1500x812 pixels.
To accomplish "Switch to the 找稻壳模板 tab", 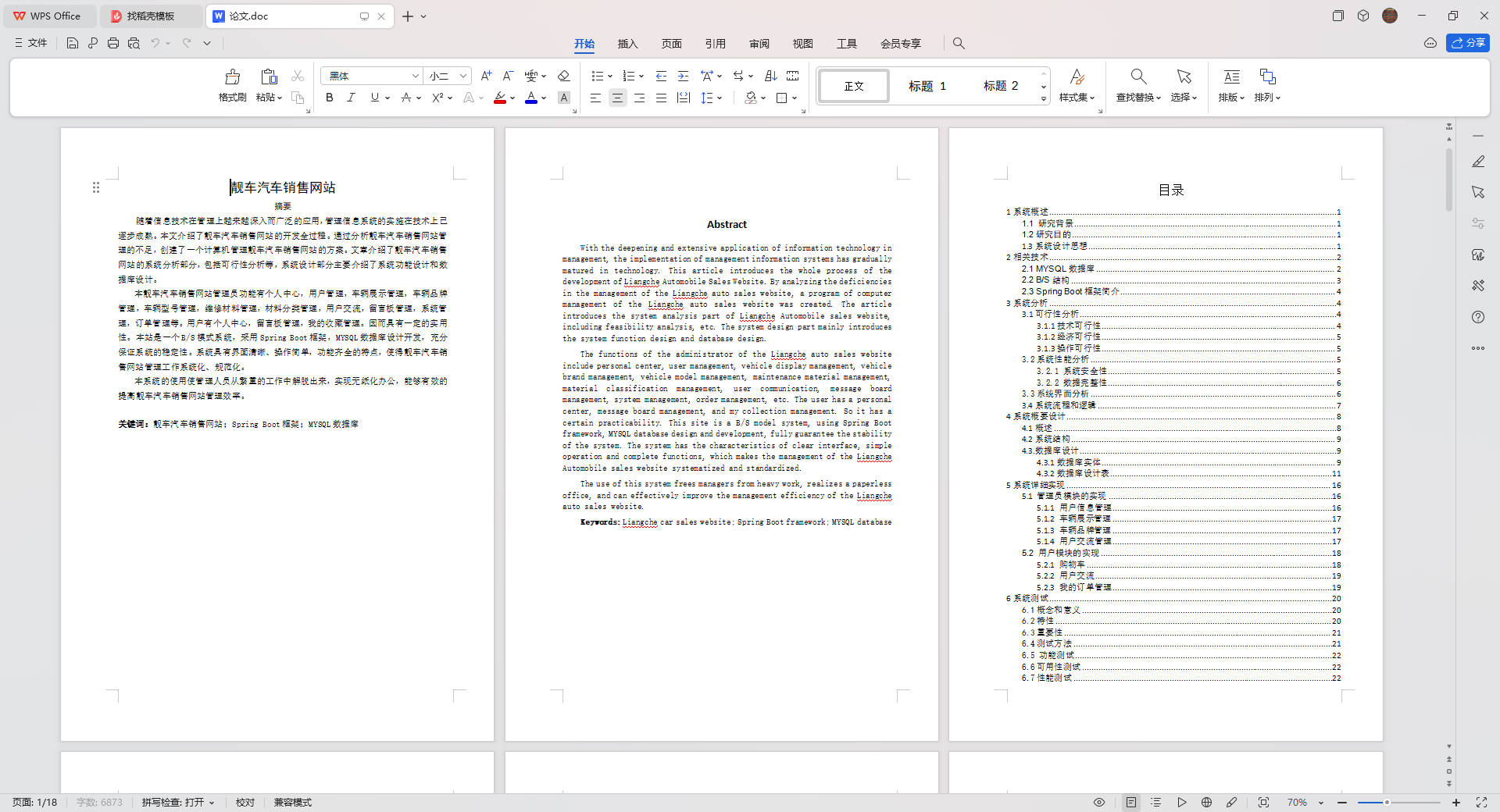I will 150,16.
